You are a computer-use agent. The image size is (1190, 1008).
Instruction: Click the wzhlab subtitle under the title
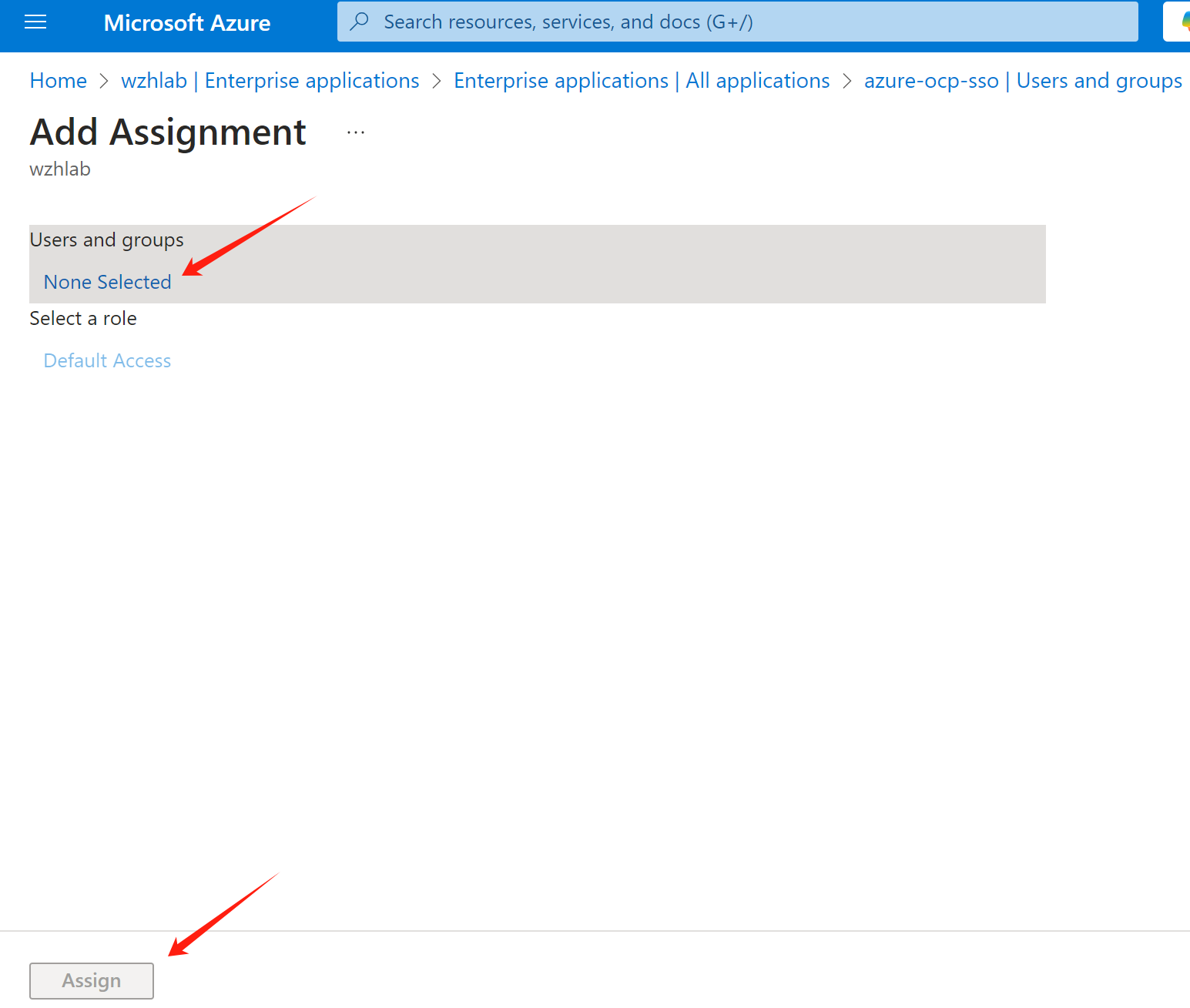click(60, 169)
